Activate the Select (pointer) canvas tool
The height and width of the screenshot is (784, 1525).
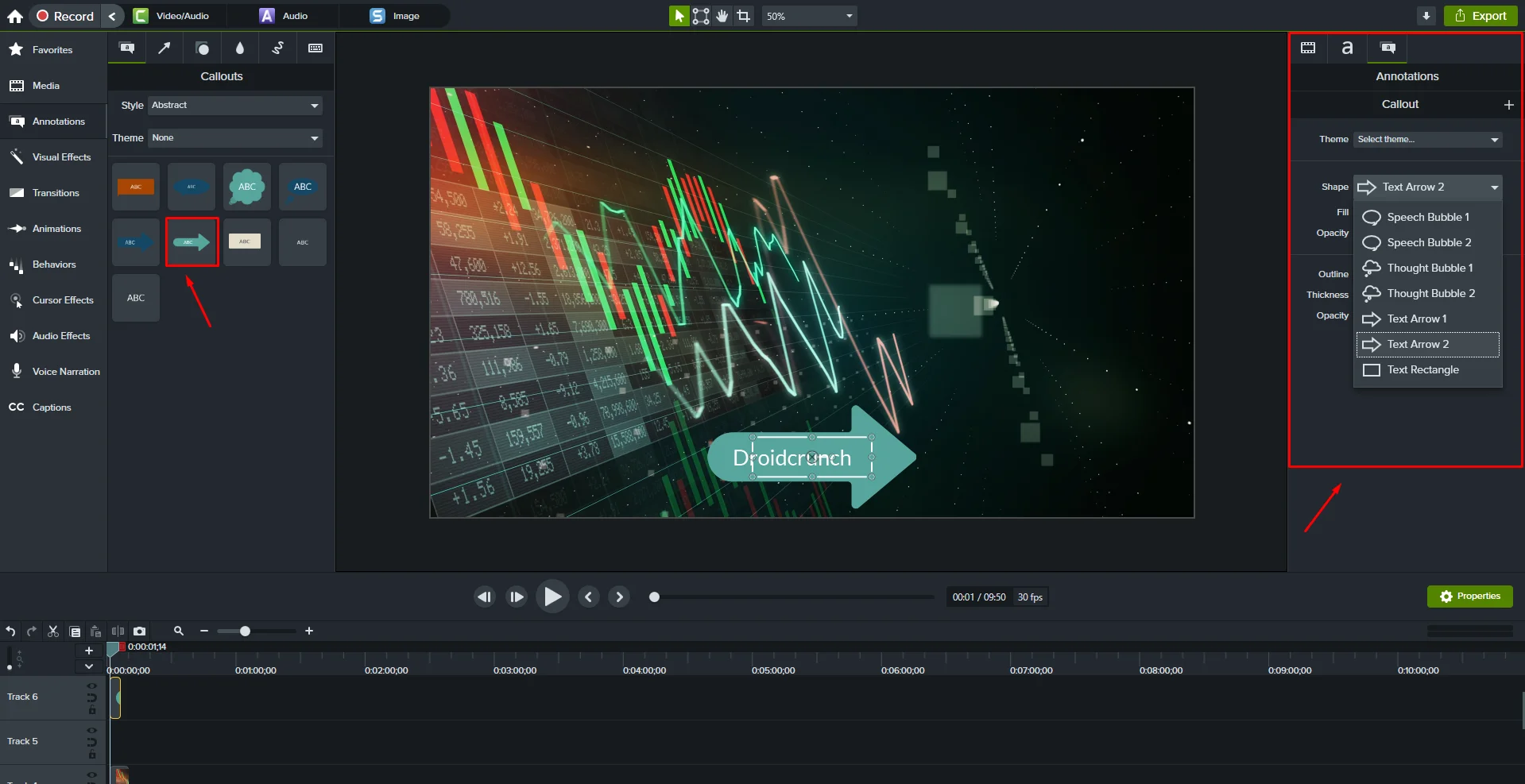[679, 16]
